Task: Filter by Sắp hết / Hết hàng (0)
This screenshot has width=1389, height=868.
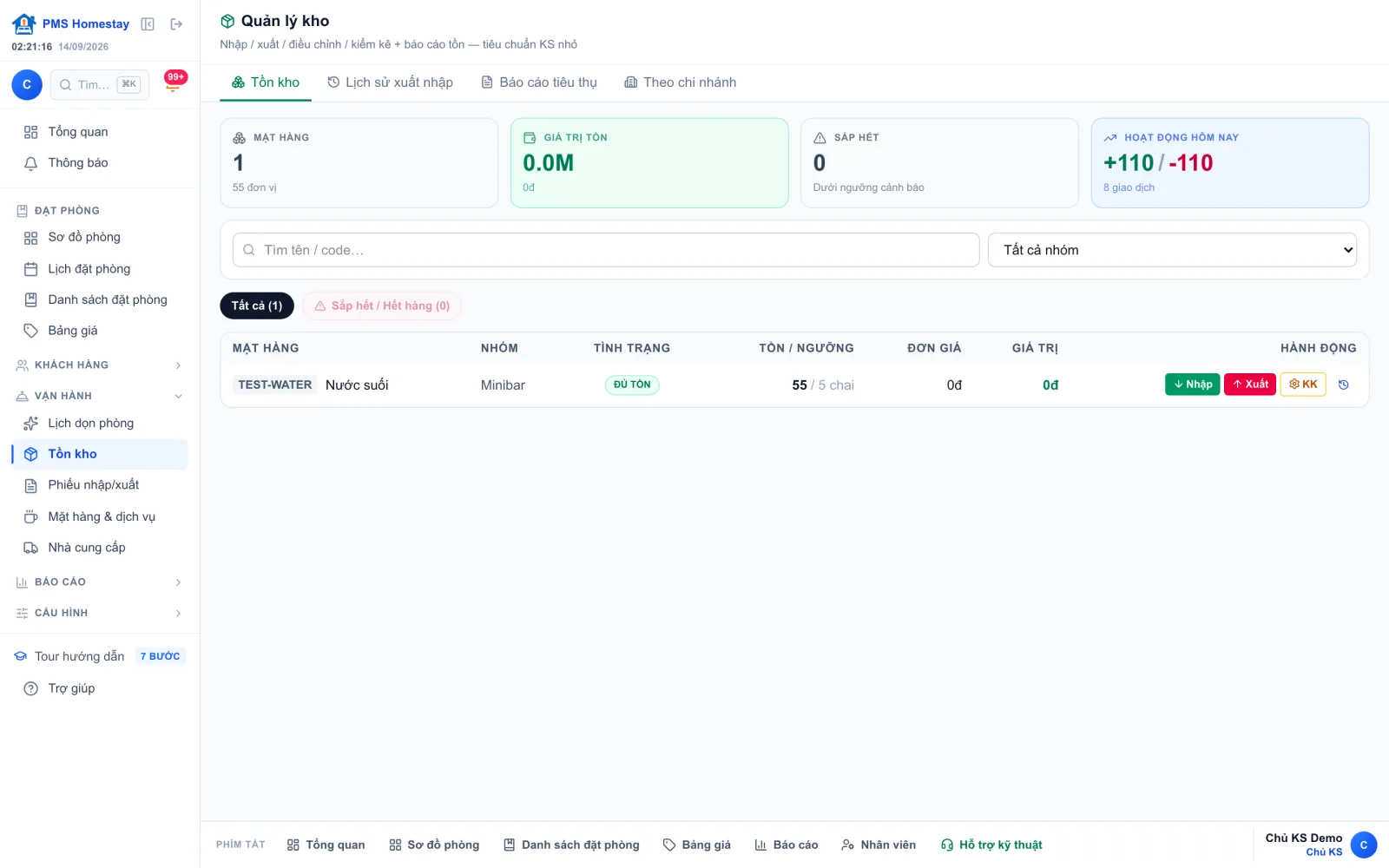Action: (x=382, y=306)
